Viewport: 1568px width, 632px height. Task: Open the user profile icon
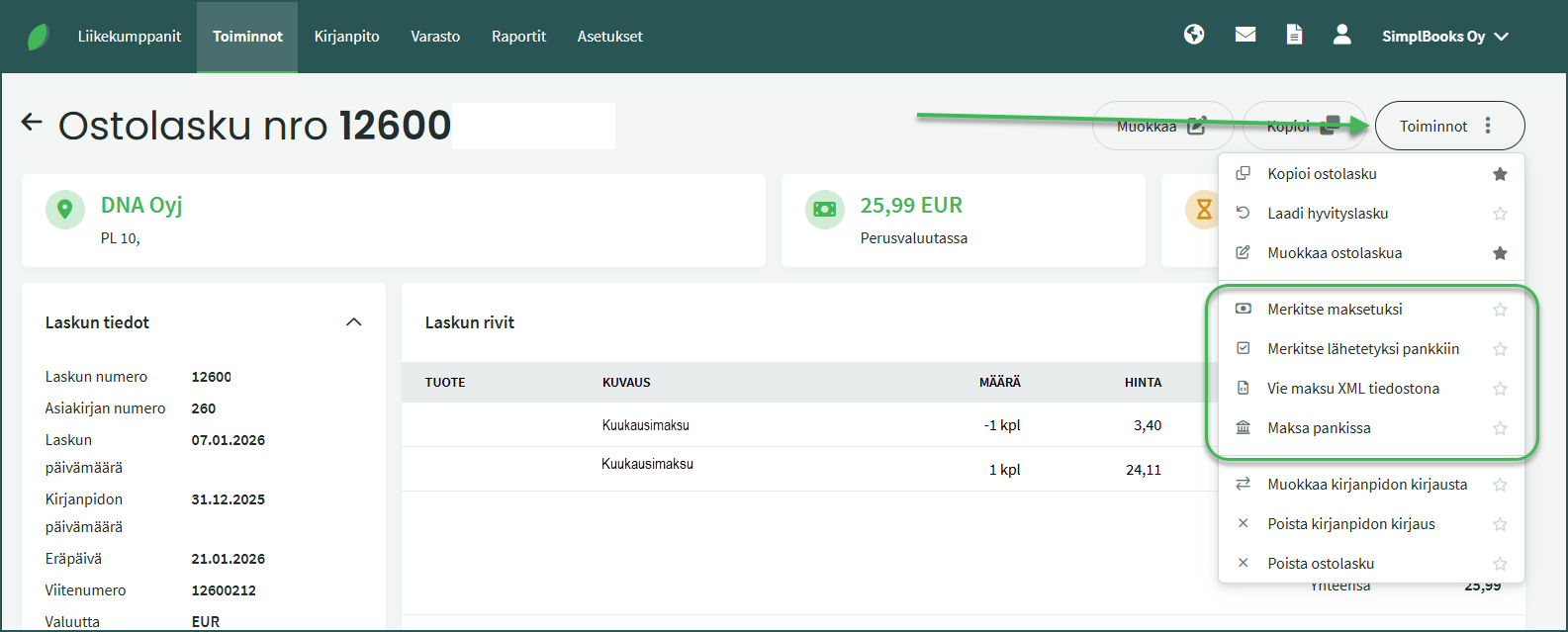tap(1341, 35)
